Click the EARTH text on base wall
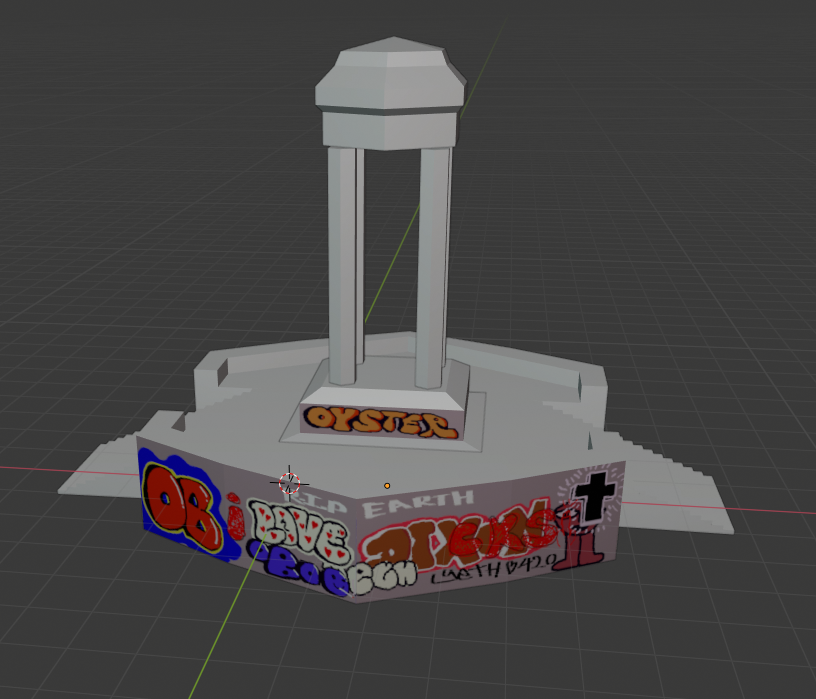The width and height of the screenshot is (816, 699). pos(418,504)
